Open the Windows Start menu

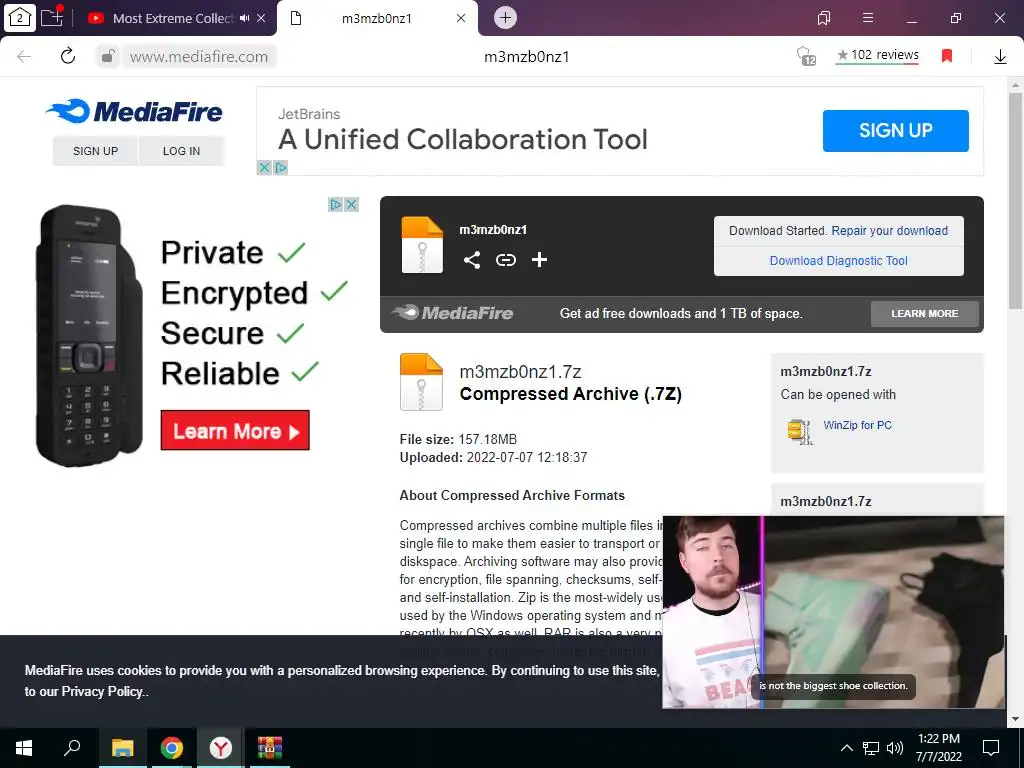tap(24, 748)
